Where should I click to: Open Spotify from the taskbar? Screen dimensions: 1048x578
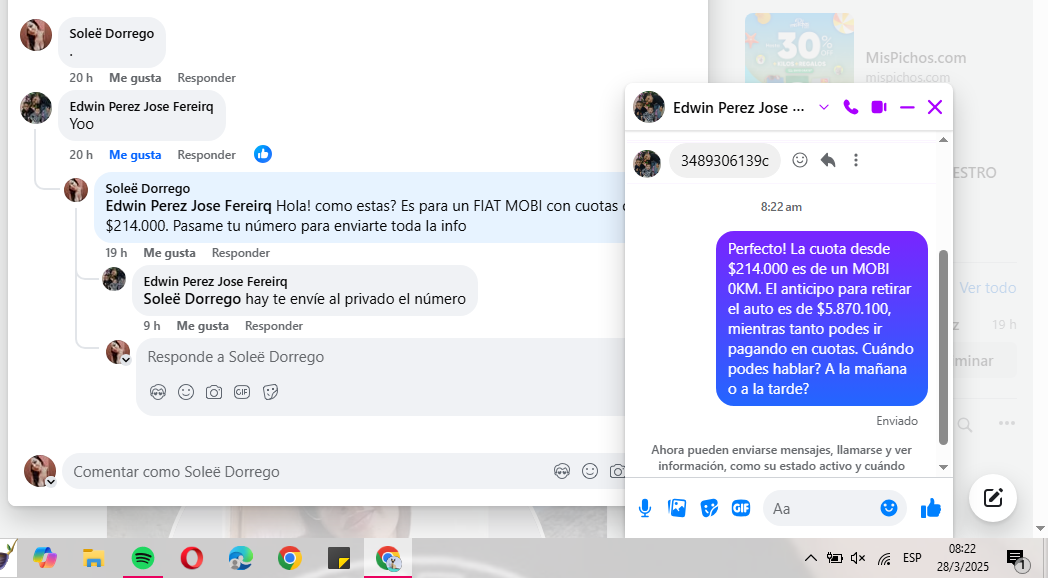(142, 558)
